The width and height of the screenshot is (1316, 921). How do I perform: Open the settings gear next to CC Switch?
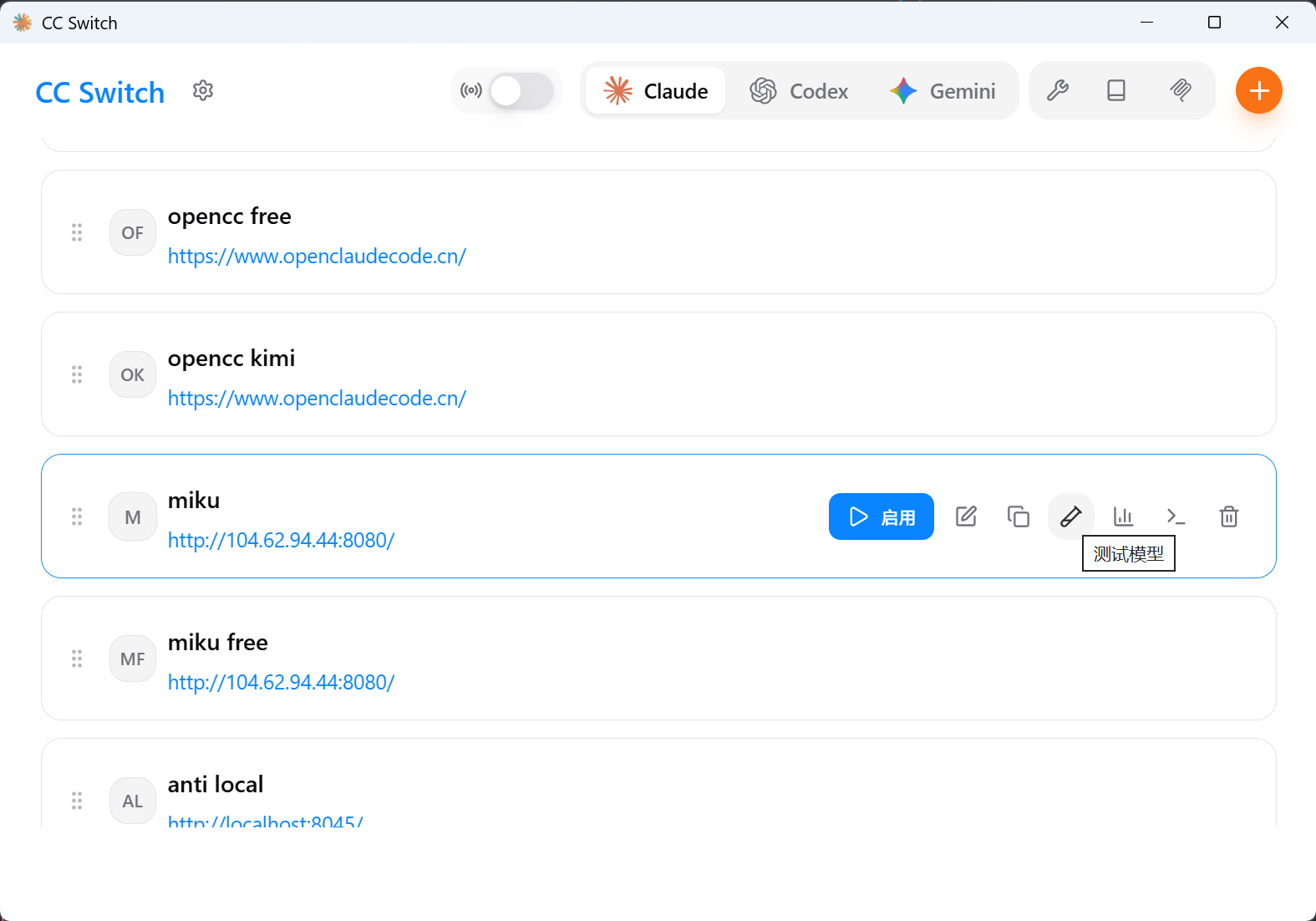click(x=203, y=90)
